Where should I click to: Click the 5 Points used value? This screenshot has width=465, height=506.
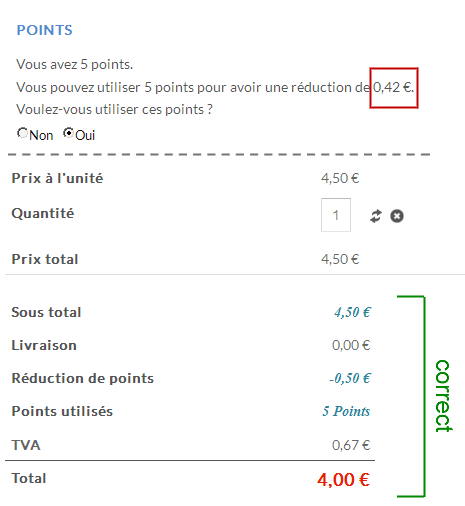346,411
